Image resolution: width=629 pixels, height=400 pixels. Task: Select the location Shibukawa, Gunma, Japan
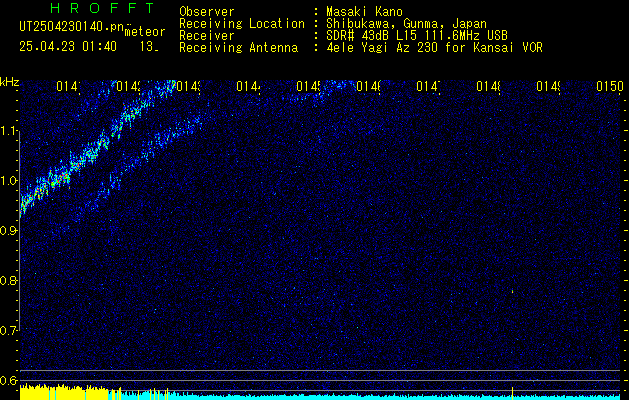[406, 24]
